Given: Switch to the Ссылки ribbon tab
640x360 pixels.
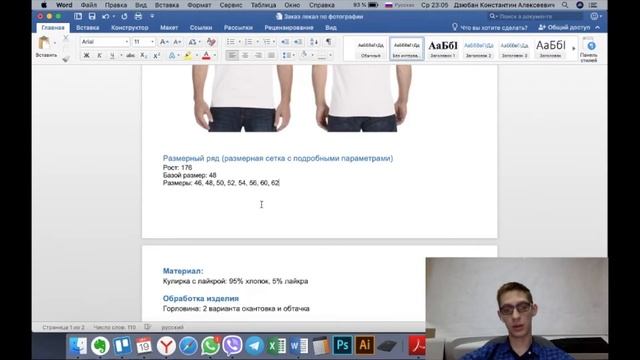Looking at the screenshot, I should click(x=201, y=28).
